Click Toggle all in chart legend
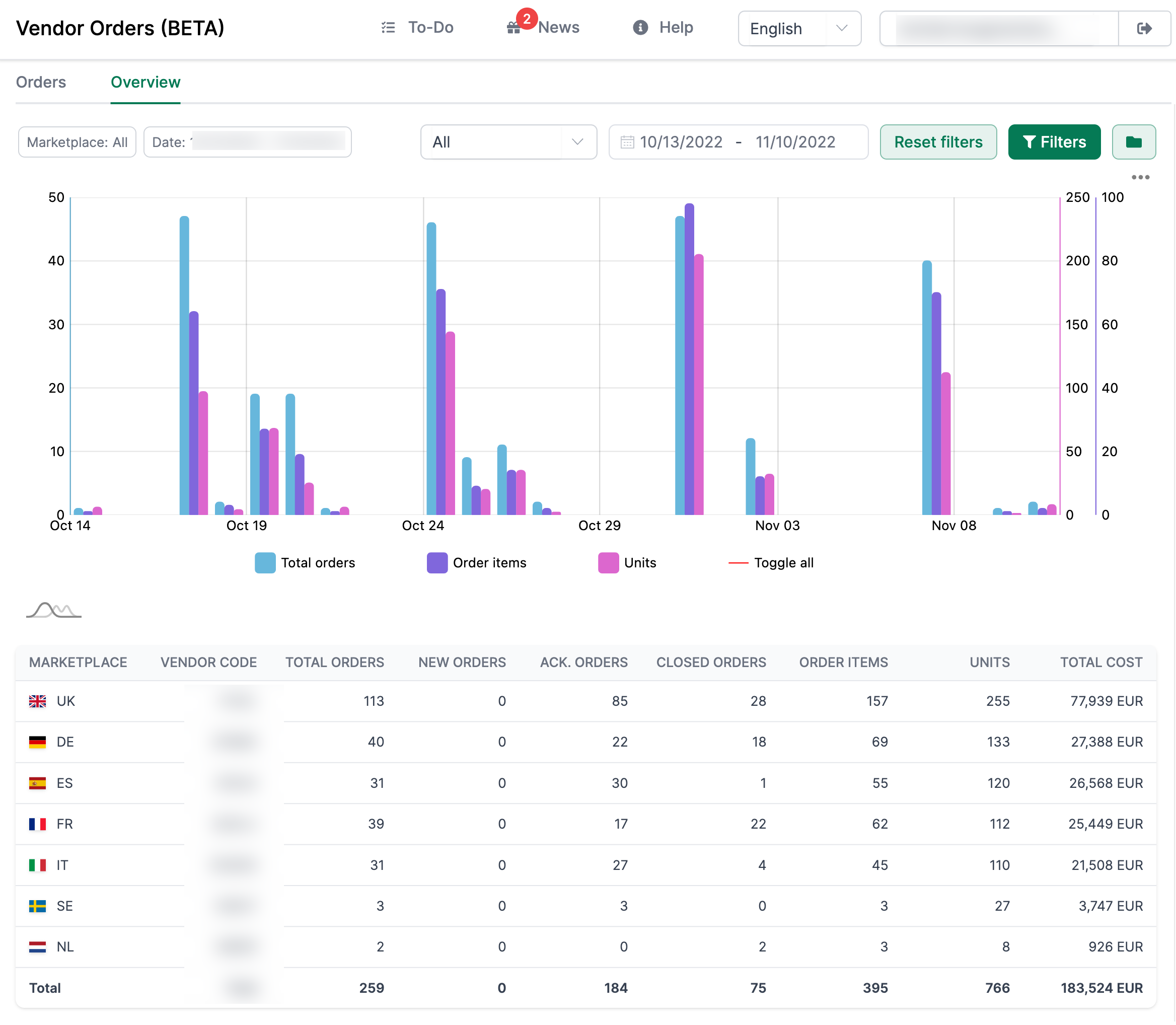The width and height of the screenshot is (1176, 1025). click(770, 563)
